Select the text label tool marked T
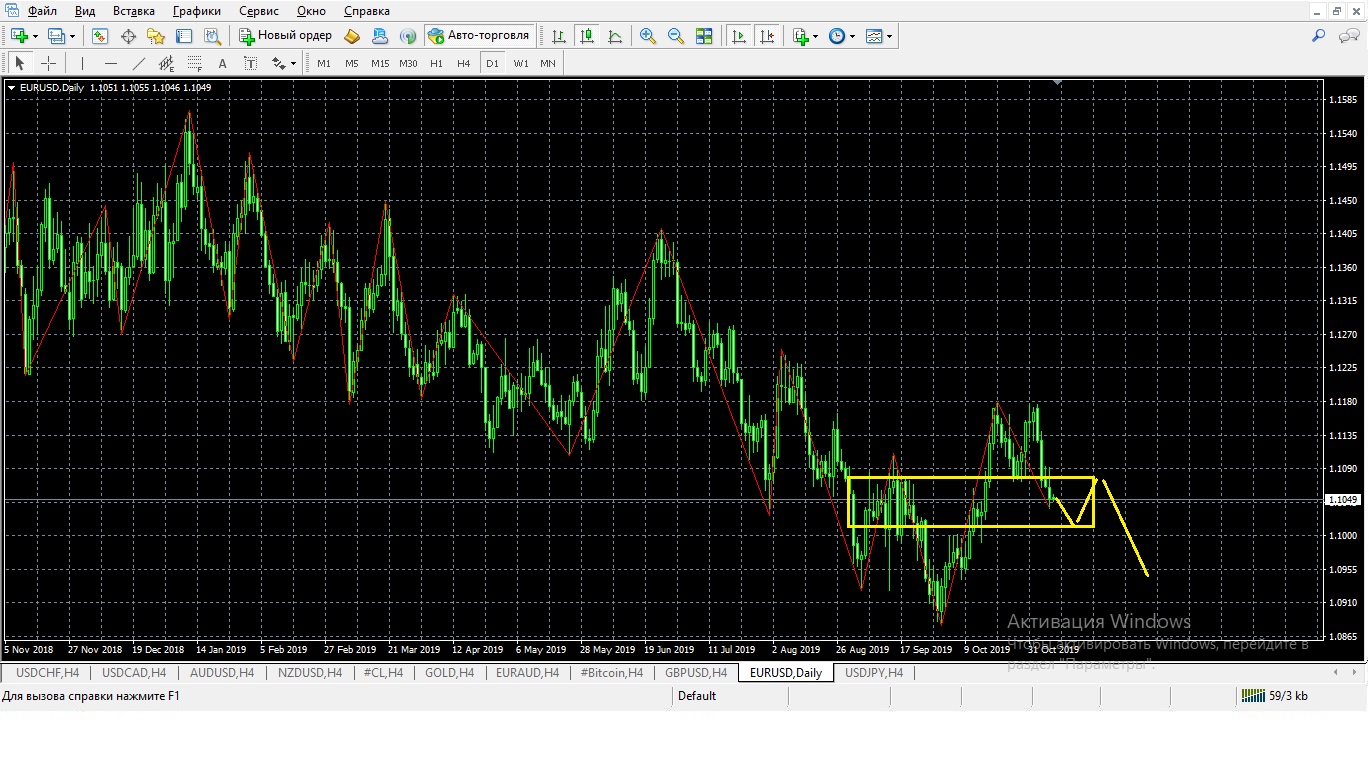This screenshot has height=768, width=1369. [251, 63]
